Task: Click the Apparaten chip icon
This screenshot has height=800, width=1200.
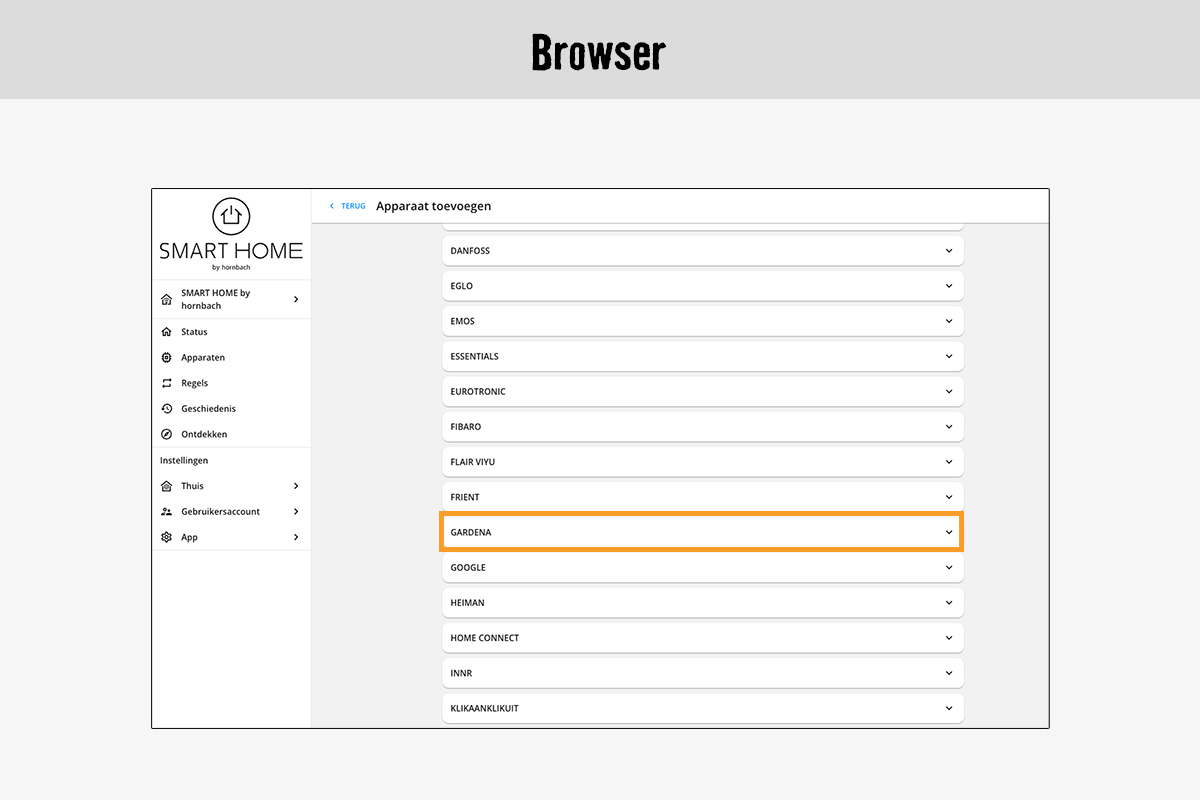Action: pyautogui.click(x=167, y=357)
